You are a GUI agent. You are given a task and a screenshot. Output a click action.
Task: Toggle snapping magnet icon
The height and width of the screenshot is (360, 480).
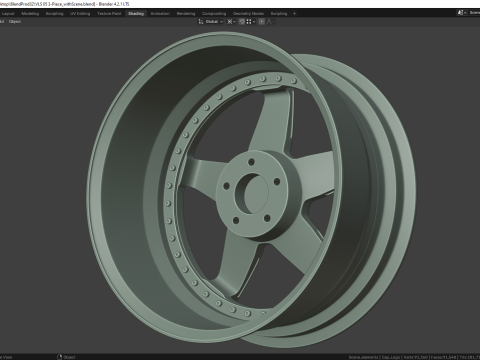(242, 22)
